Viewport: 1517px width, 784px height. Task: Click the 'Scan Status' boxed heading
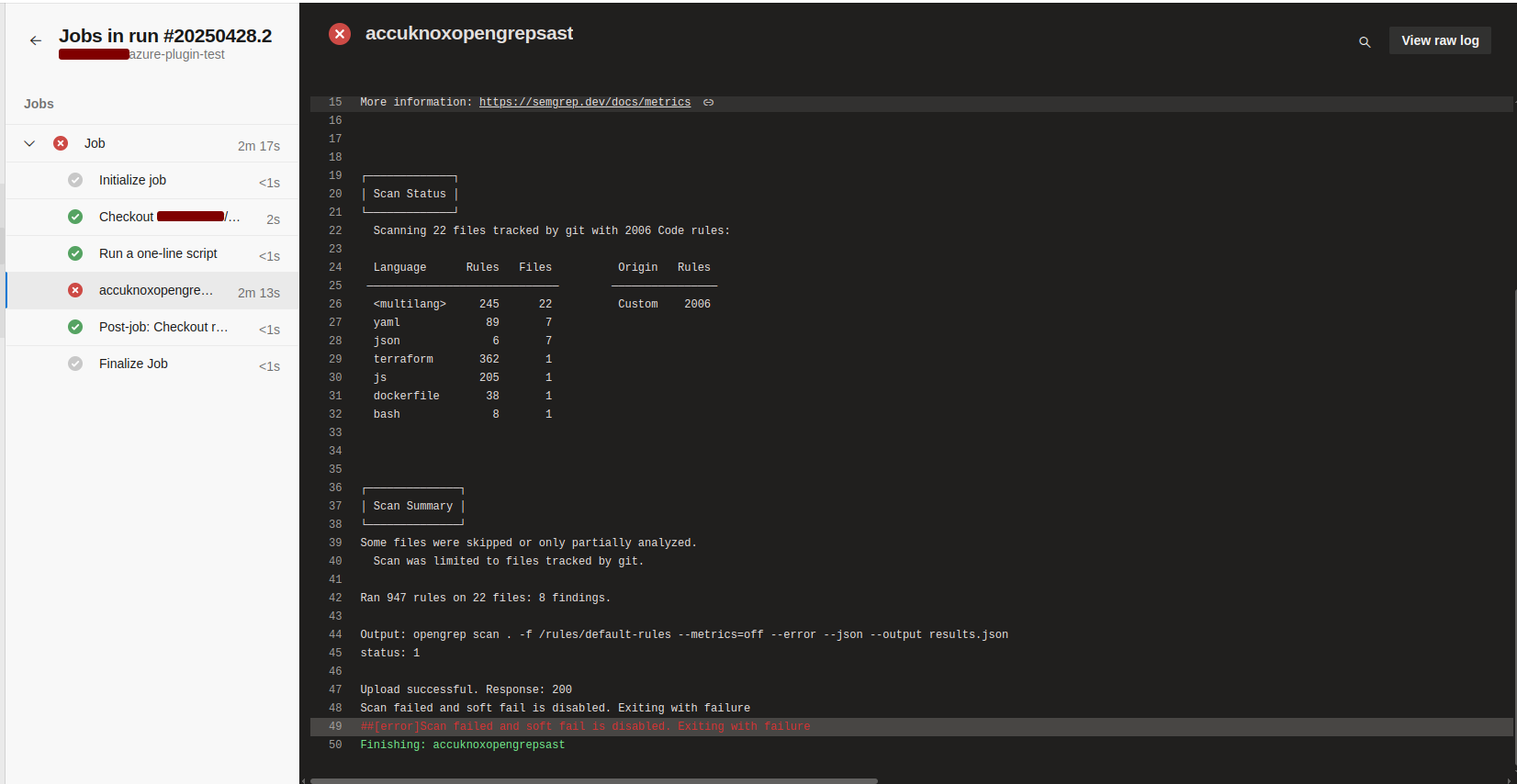(410, 194)
